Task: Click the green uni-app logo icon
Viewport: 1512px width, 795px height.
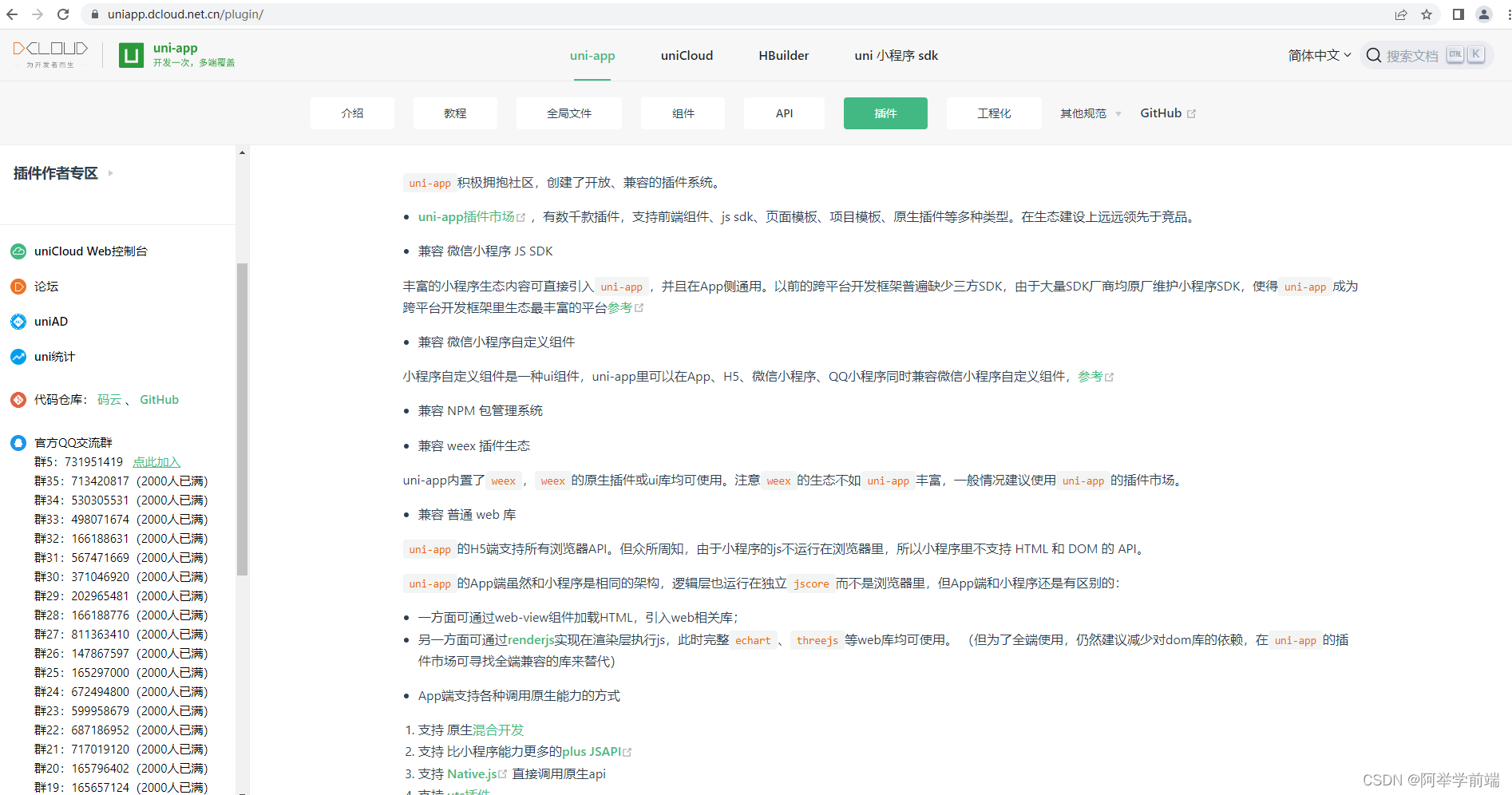Action: 131,55
